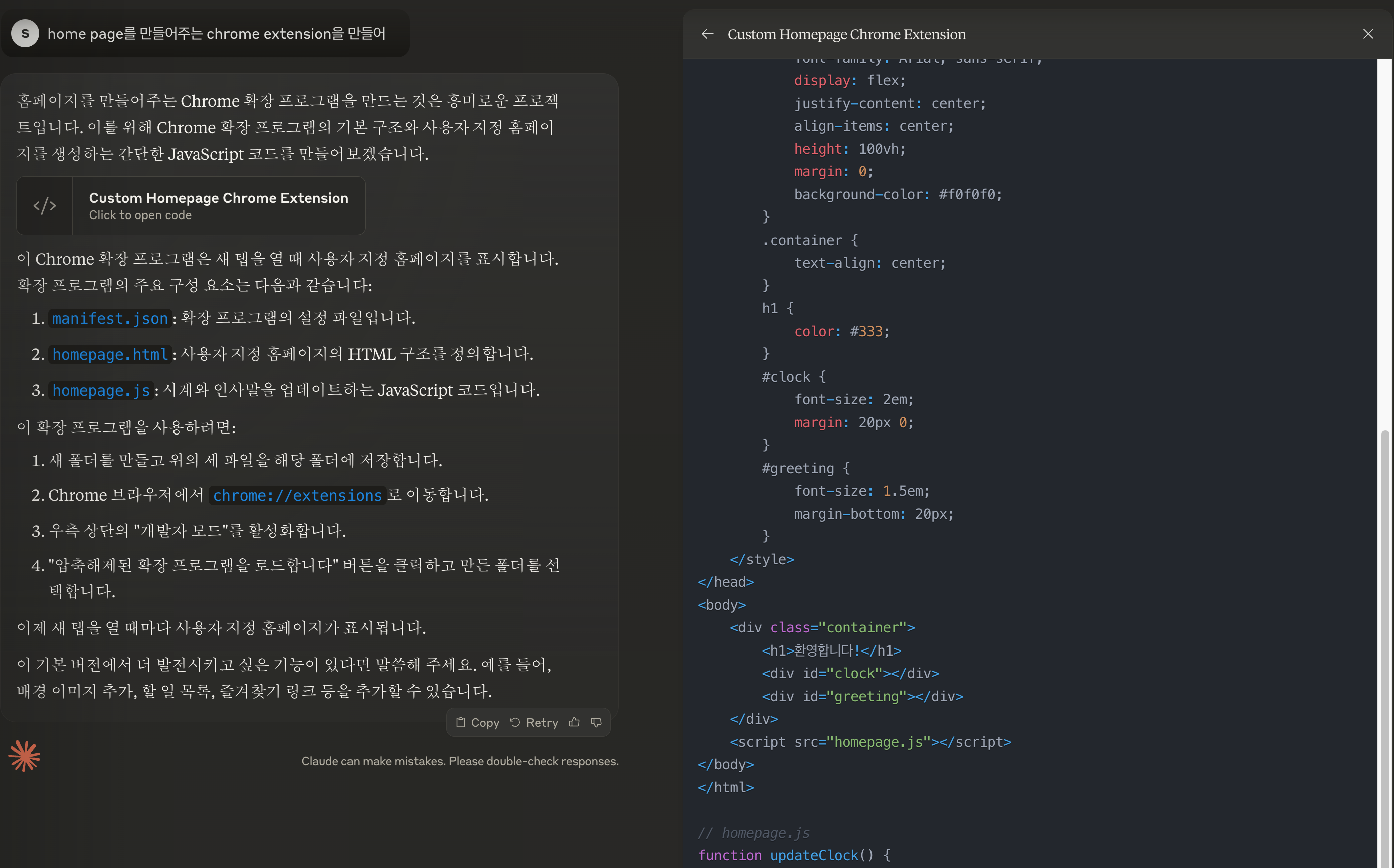The width and height of the screenshot is (1394, 868).
Task: Click the '#clock {' selector line
Action: click(794, 377)
